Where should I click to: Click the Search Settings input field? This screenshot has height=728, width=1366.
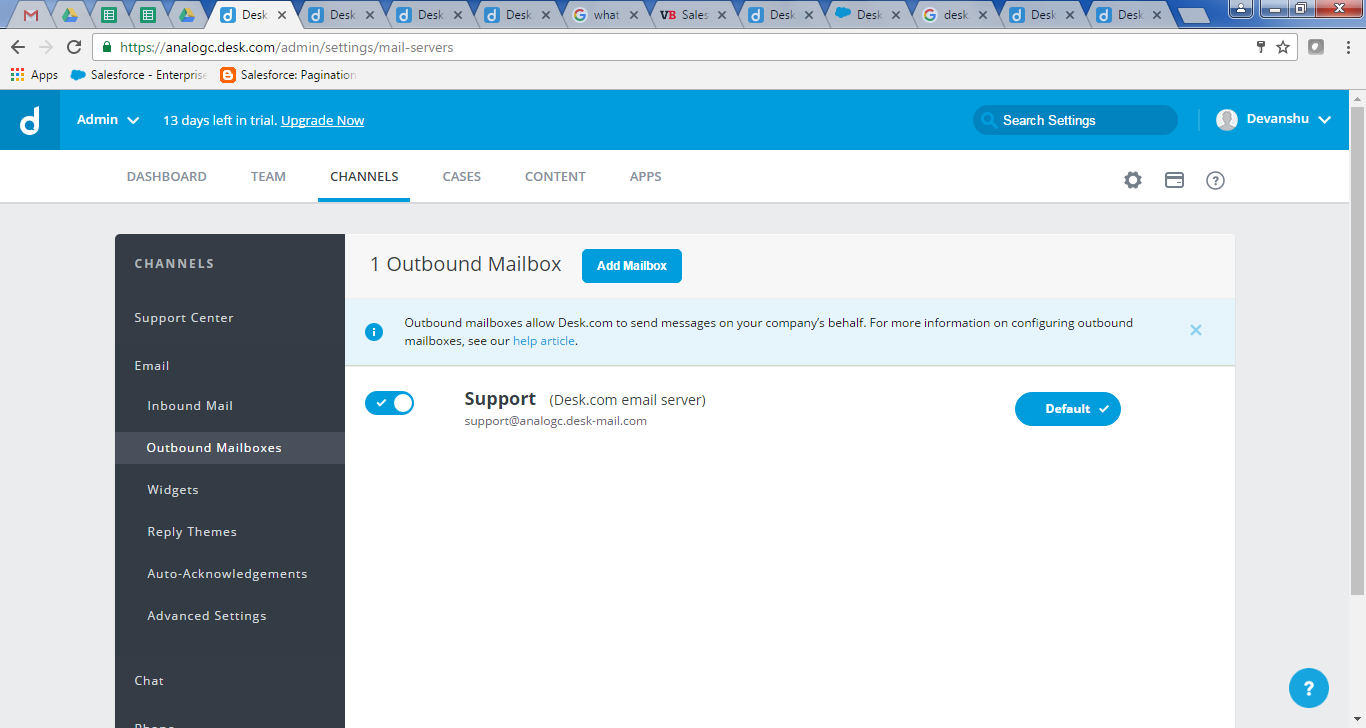tap(1075, 120)
